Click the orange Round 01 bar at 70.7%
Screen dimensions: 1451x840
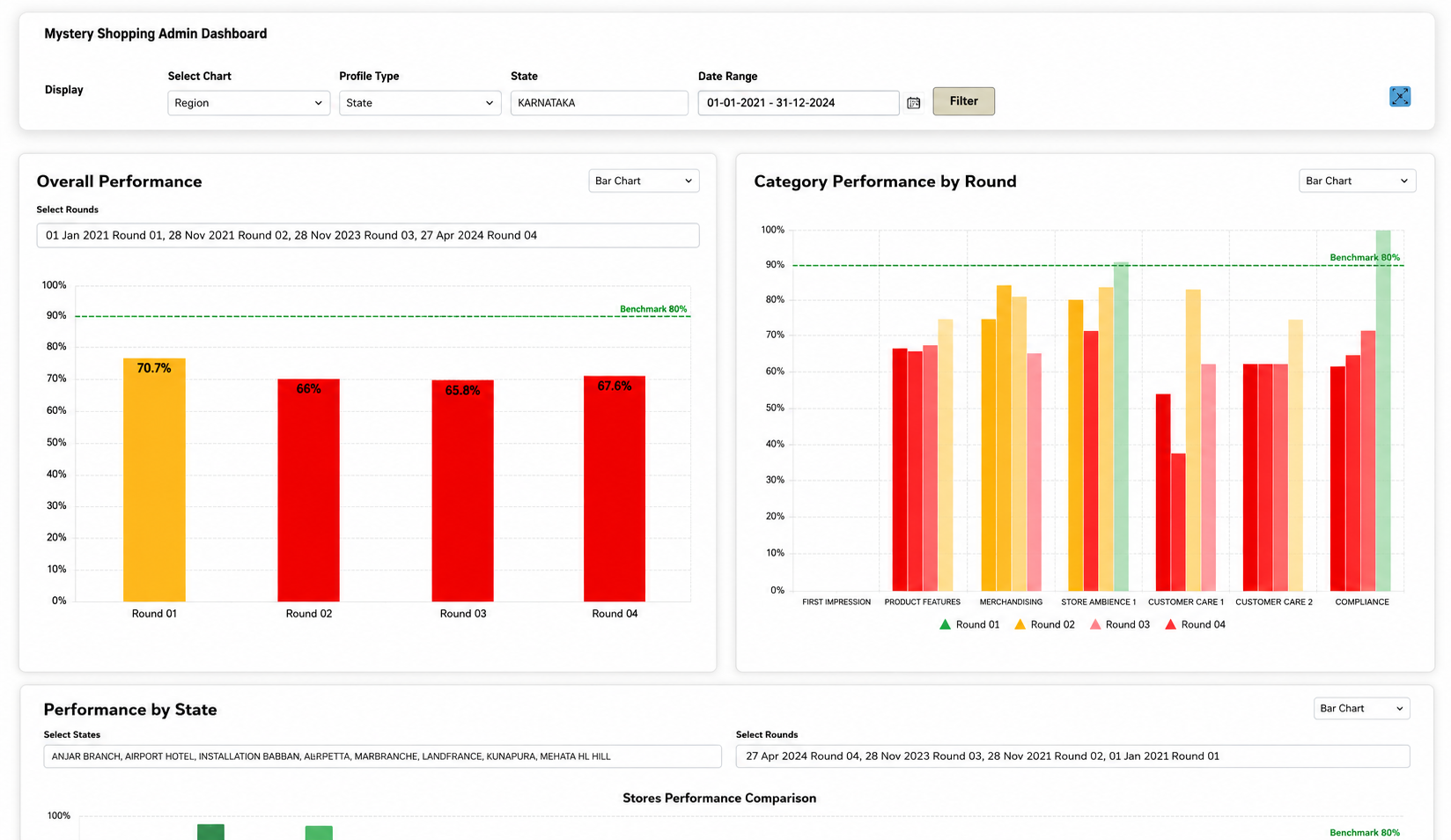154,480
